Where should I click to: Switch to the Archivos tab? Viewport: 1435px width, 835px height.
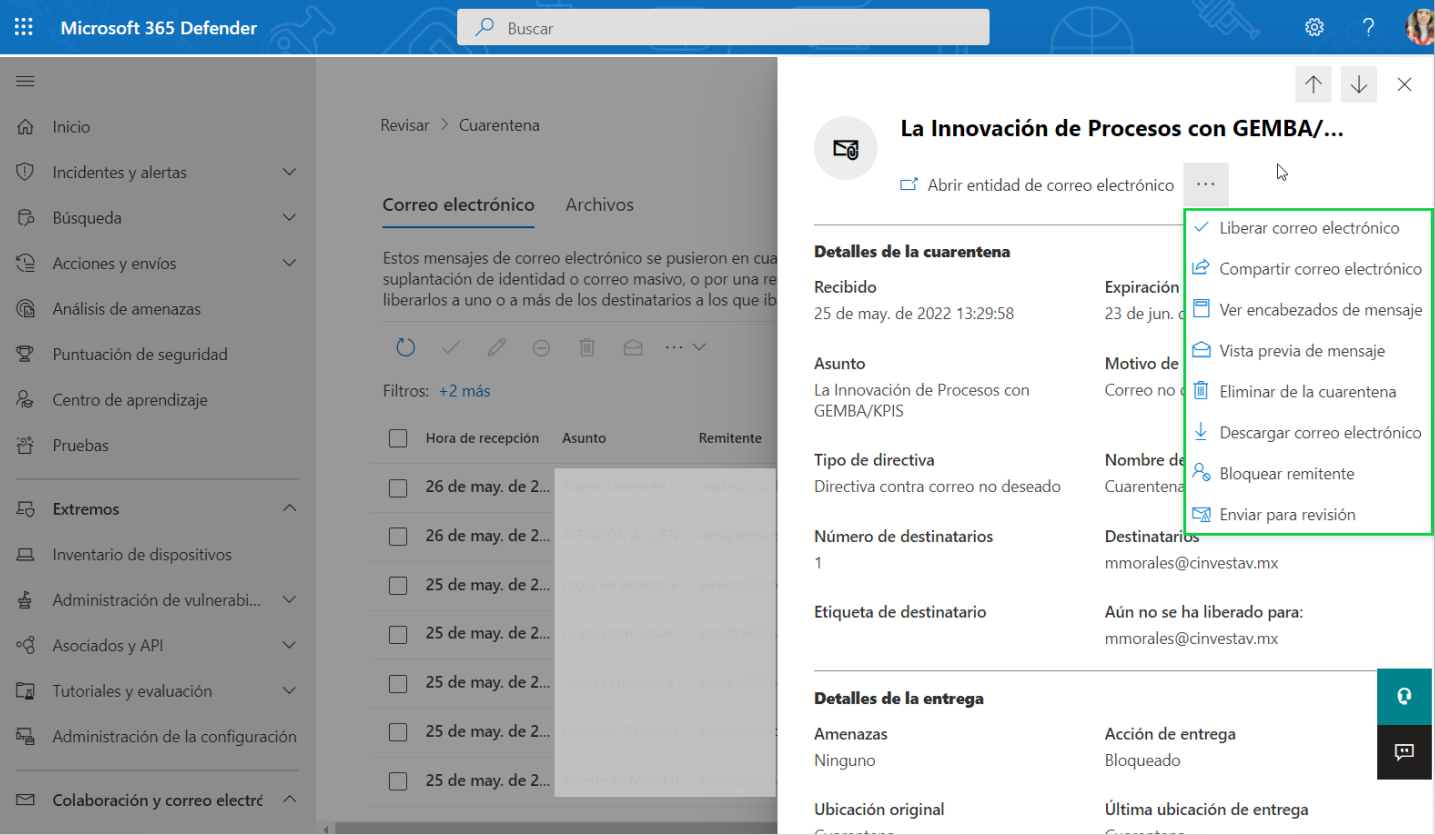(599, 205)
